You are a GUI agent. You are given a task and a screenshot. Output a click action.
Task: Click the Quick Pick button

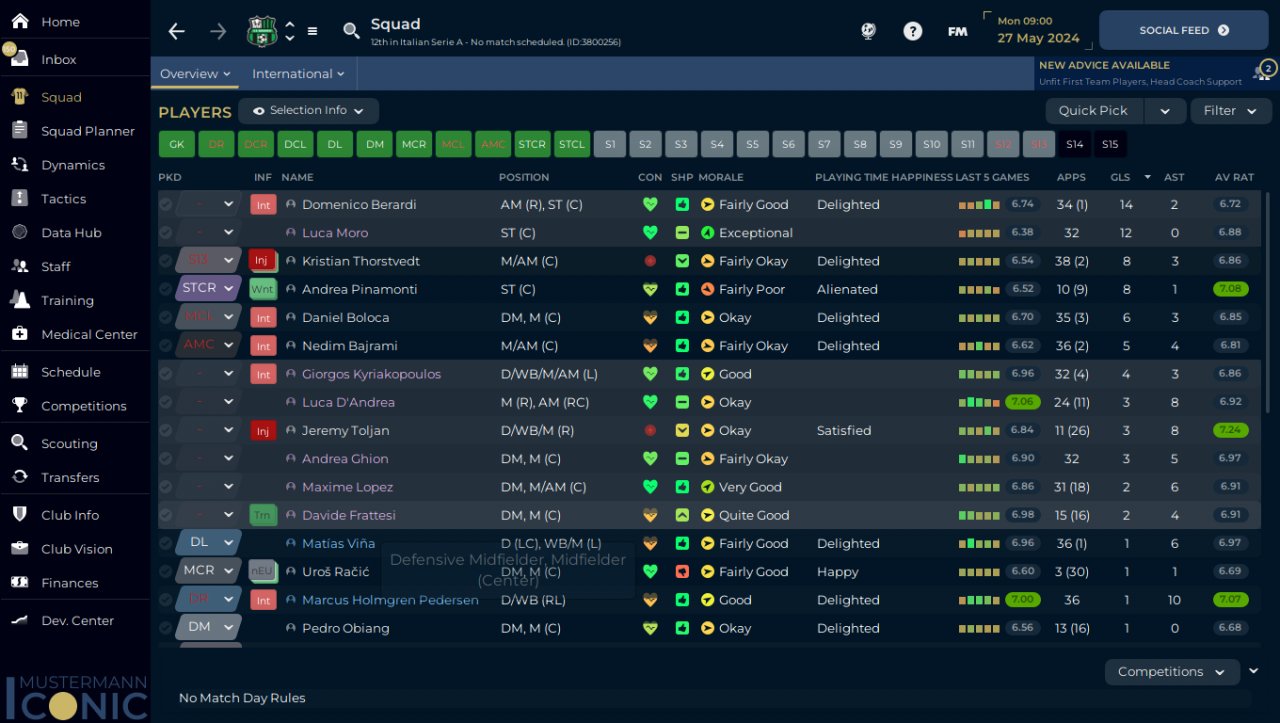click(1093, 111)
